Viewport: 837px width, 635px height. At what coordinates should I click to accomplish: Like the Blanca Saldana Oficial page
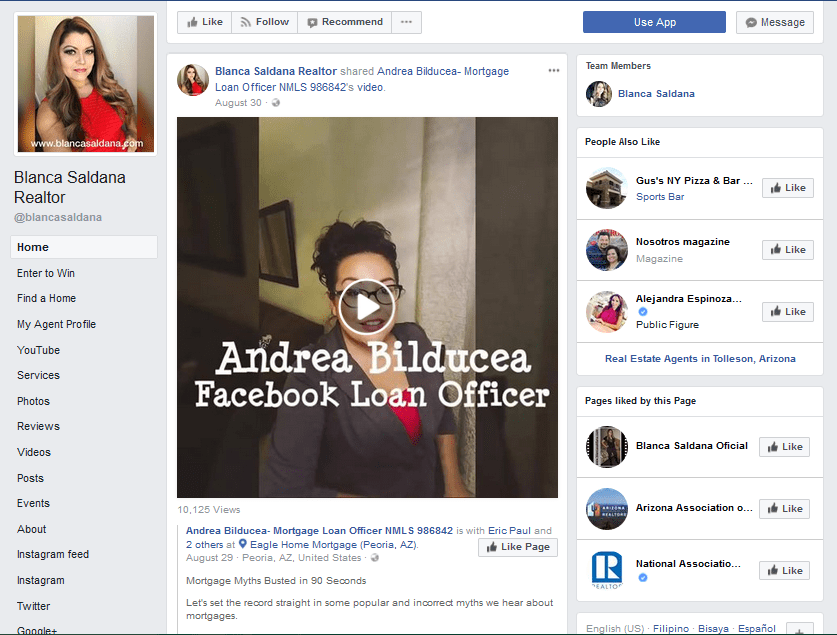(784, 447)
